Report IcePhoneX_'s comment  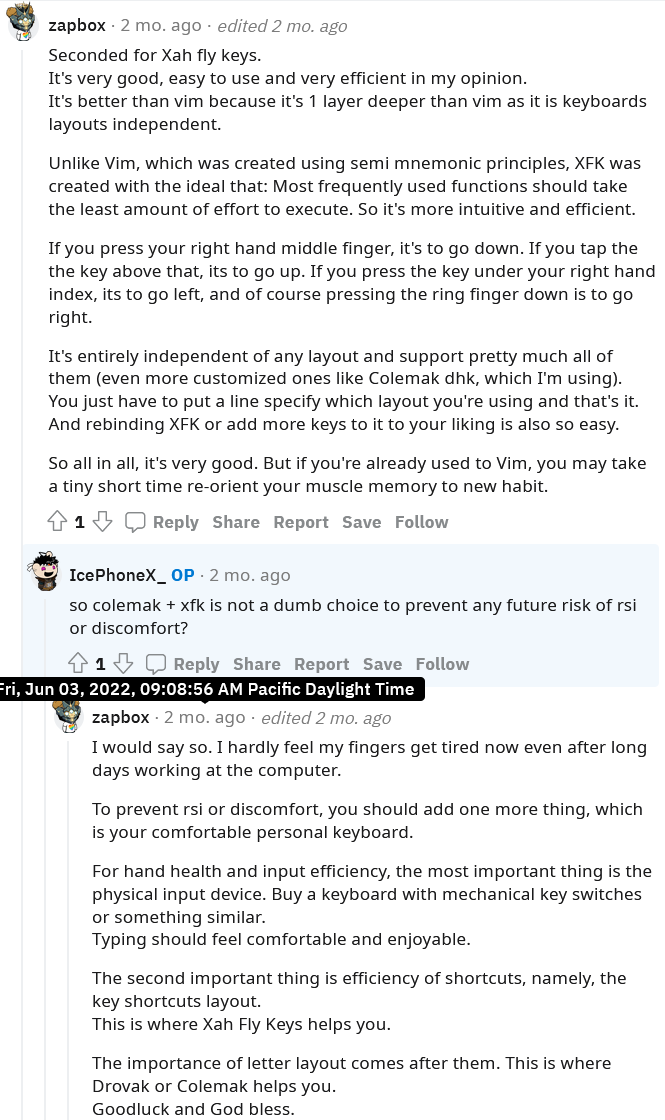coord(322,664)
